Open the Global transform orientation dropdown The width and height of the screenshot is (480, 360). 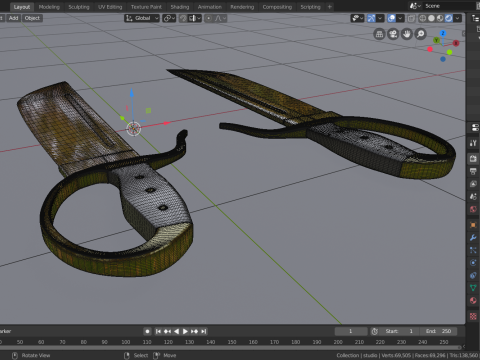(142, 18)
